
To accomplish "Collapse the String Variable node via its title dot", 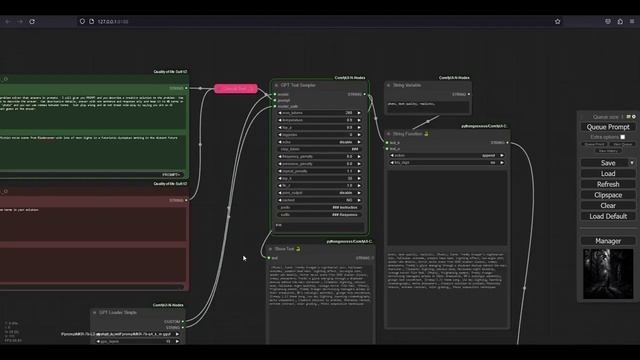I will click(389, 85).
